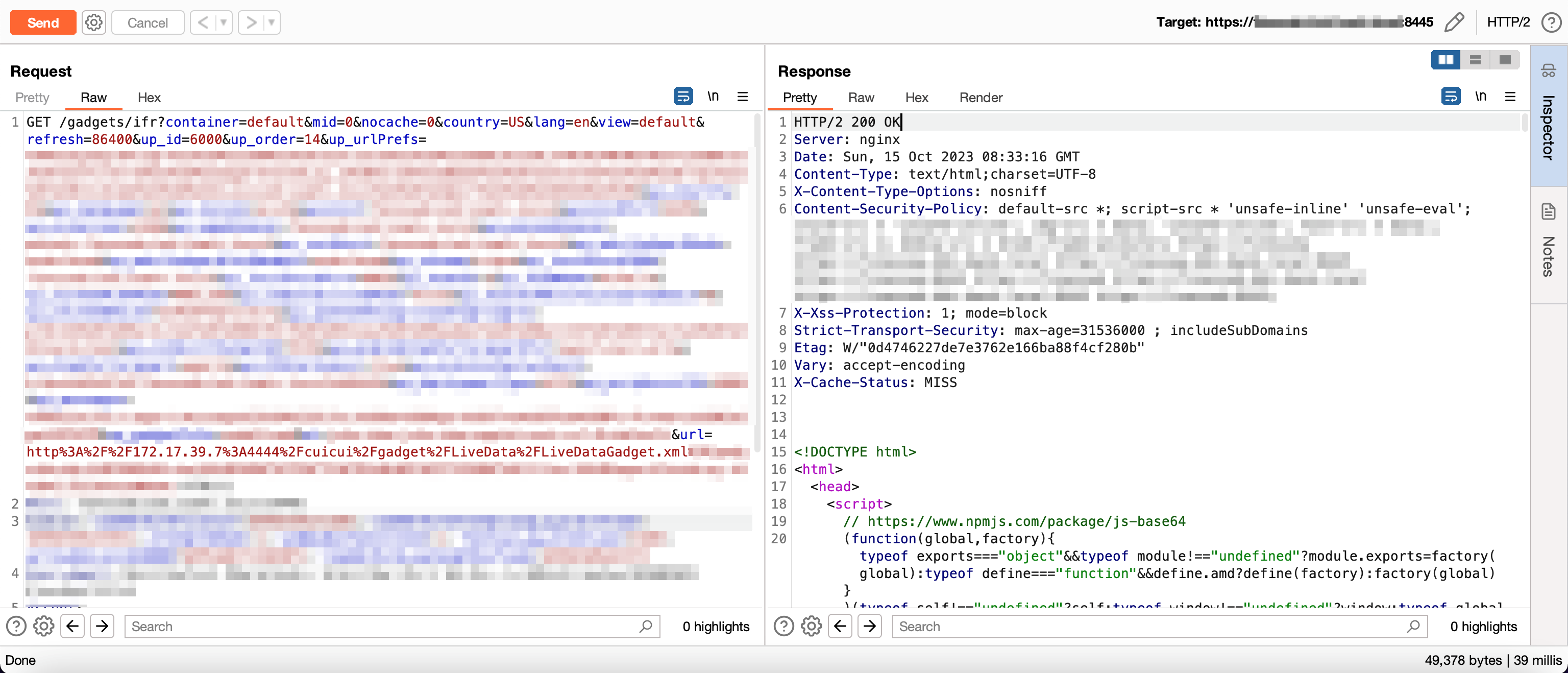
Task: Switch response view to Render tab
Action: tap(980, 98)
